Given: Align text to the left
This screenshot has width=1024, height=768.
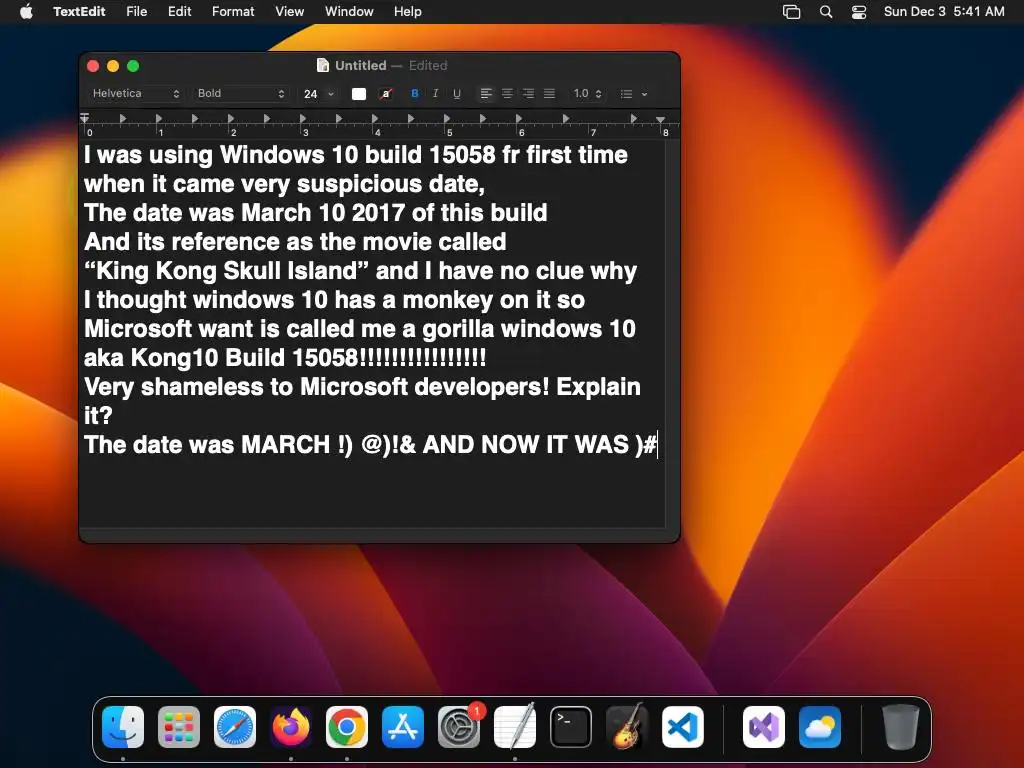Looking at the screenshot, I should tap(486, 94).
